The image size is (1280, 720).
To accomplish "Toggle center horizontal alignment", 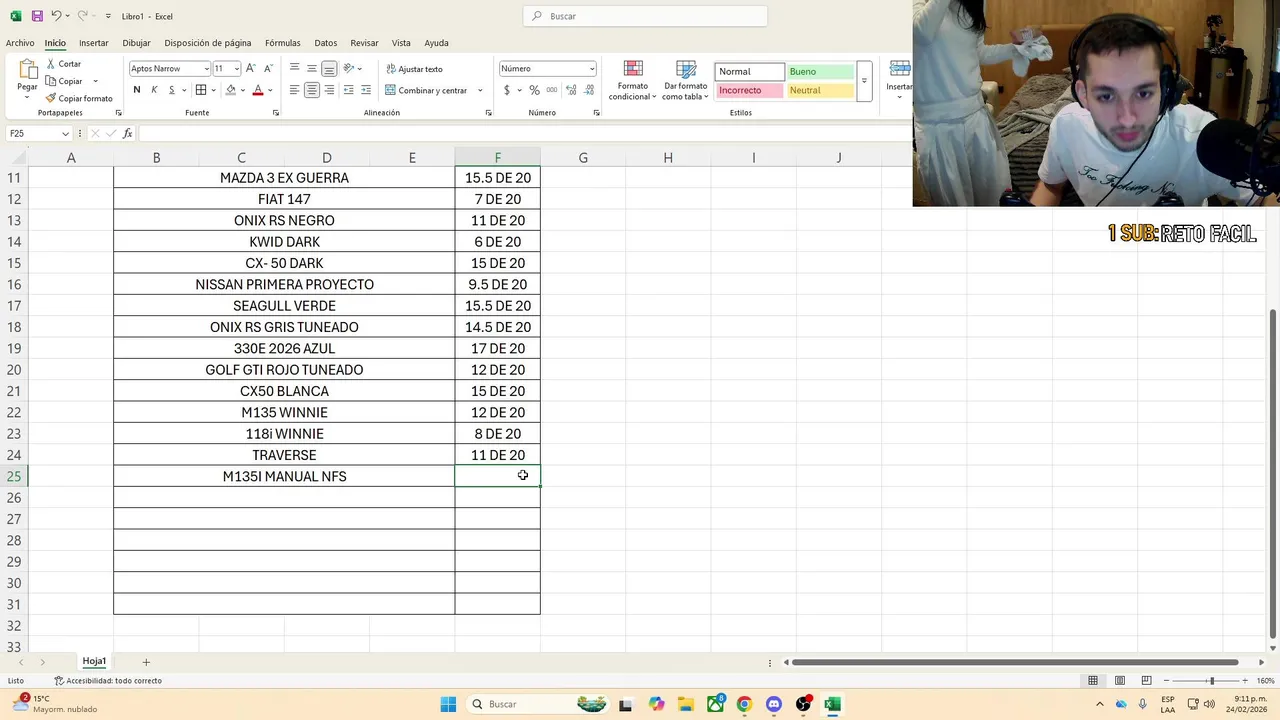I will point(312,90).
